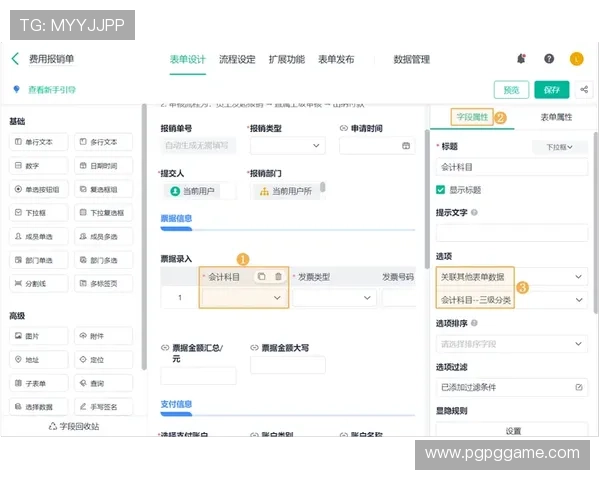This screenshot has width=600, height=480.
Task: Open the orange user avatar menu
Action: pyautogui.click(x=576, y=59)
